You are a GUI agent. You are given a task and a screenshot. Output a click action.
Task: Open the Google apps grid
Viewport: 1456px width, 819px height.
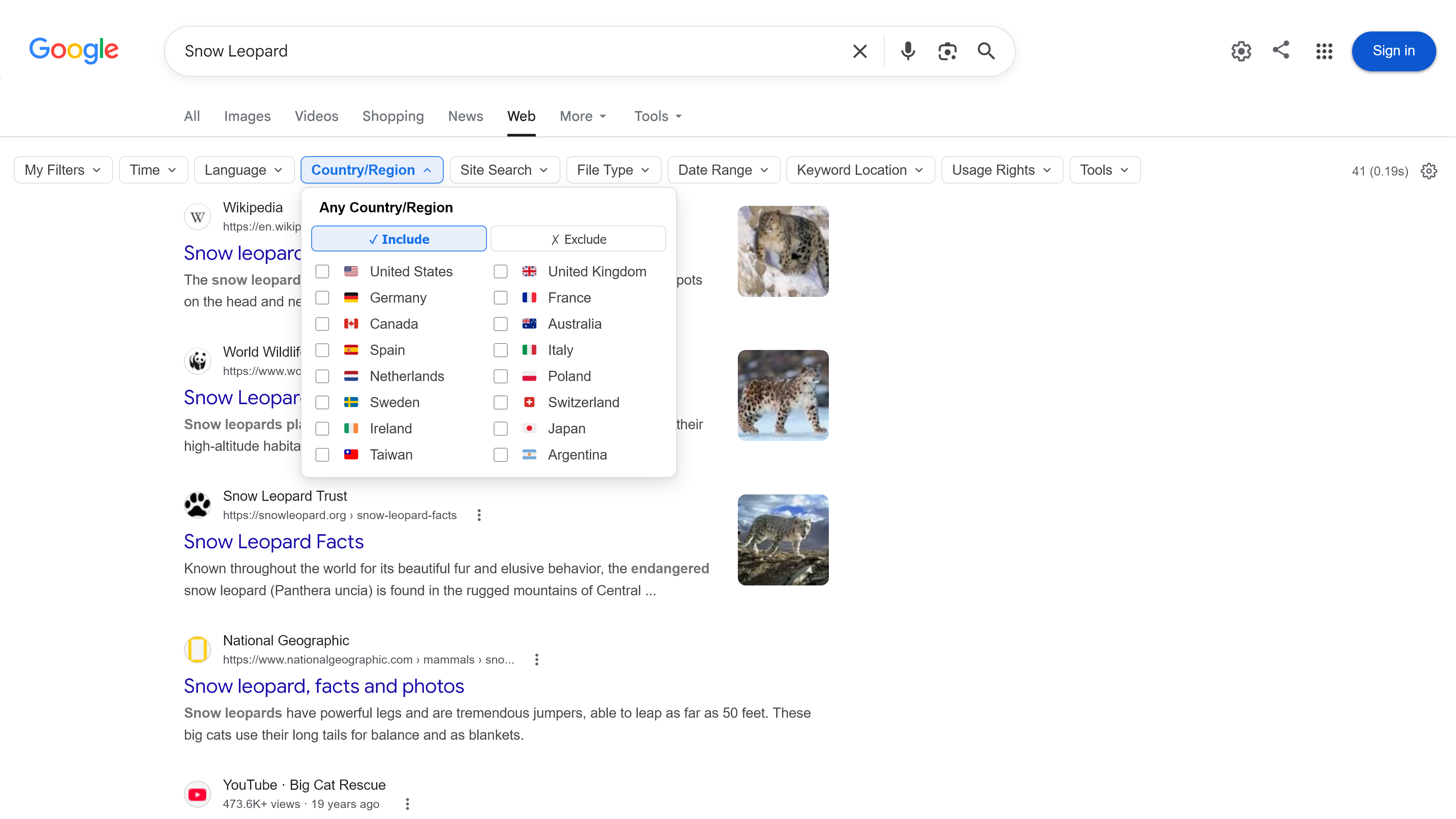[1324, 52]
